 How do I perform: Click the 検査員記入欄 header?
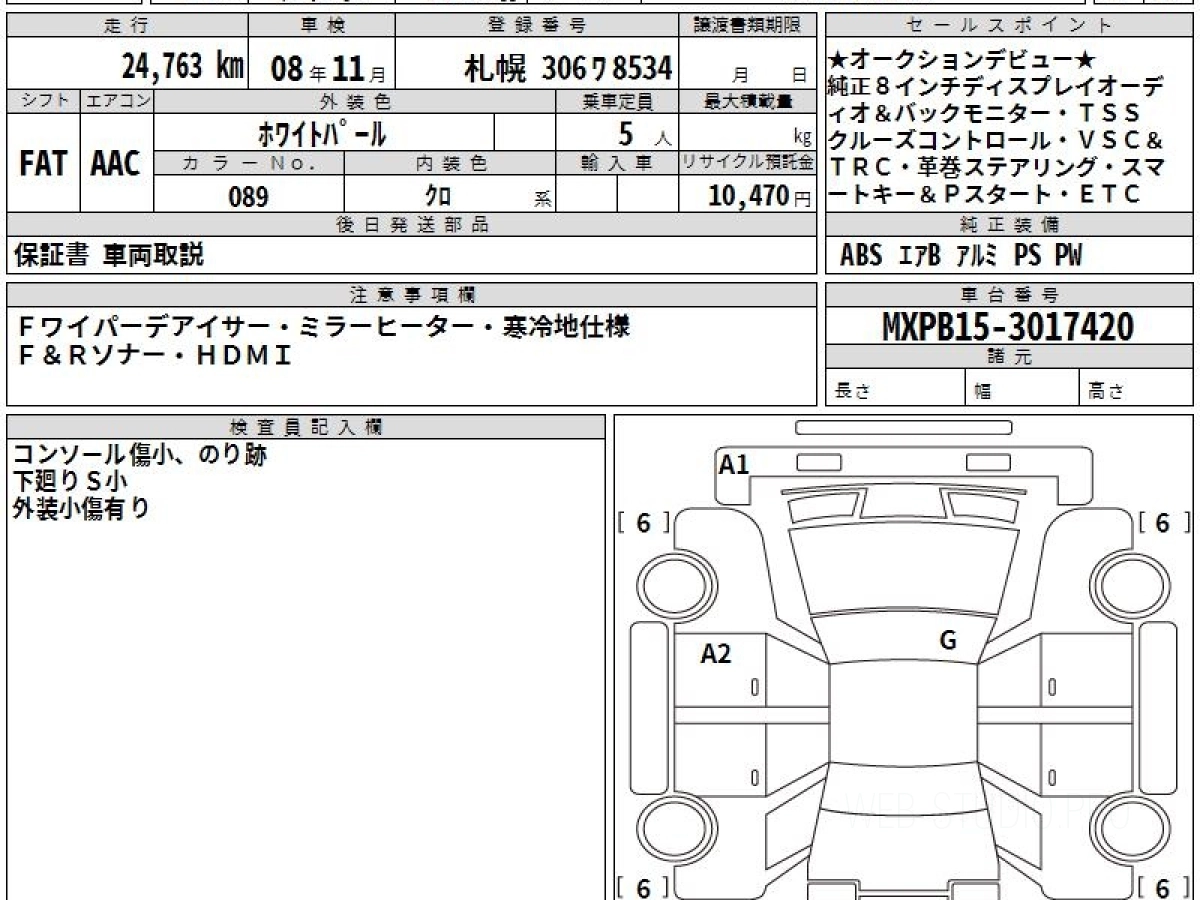click(306, 425)
